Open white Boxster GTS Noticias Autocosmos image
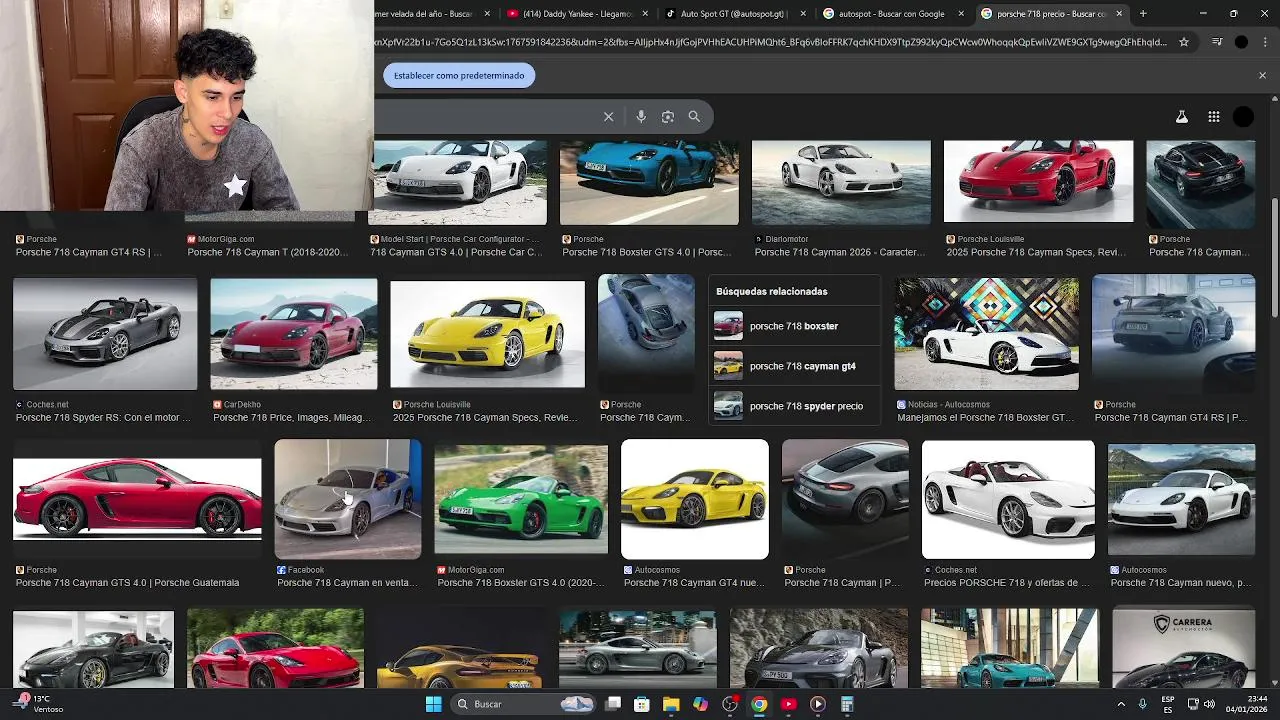Image resolution: width=1280 pixels, height=720 pixels. (x=986, y=334)
